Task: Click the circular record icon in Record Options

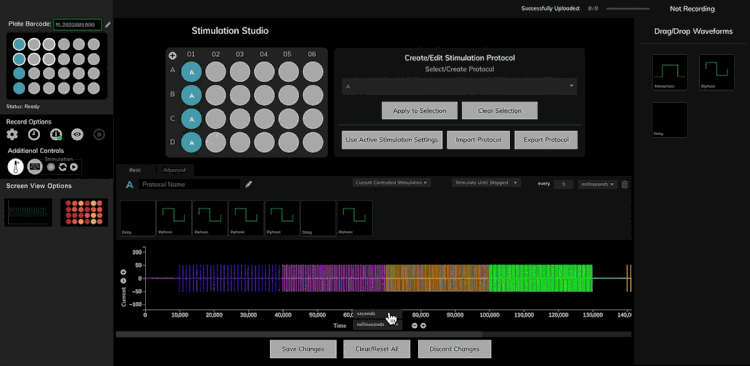Action: point(99,134)
